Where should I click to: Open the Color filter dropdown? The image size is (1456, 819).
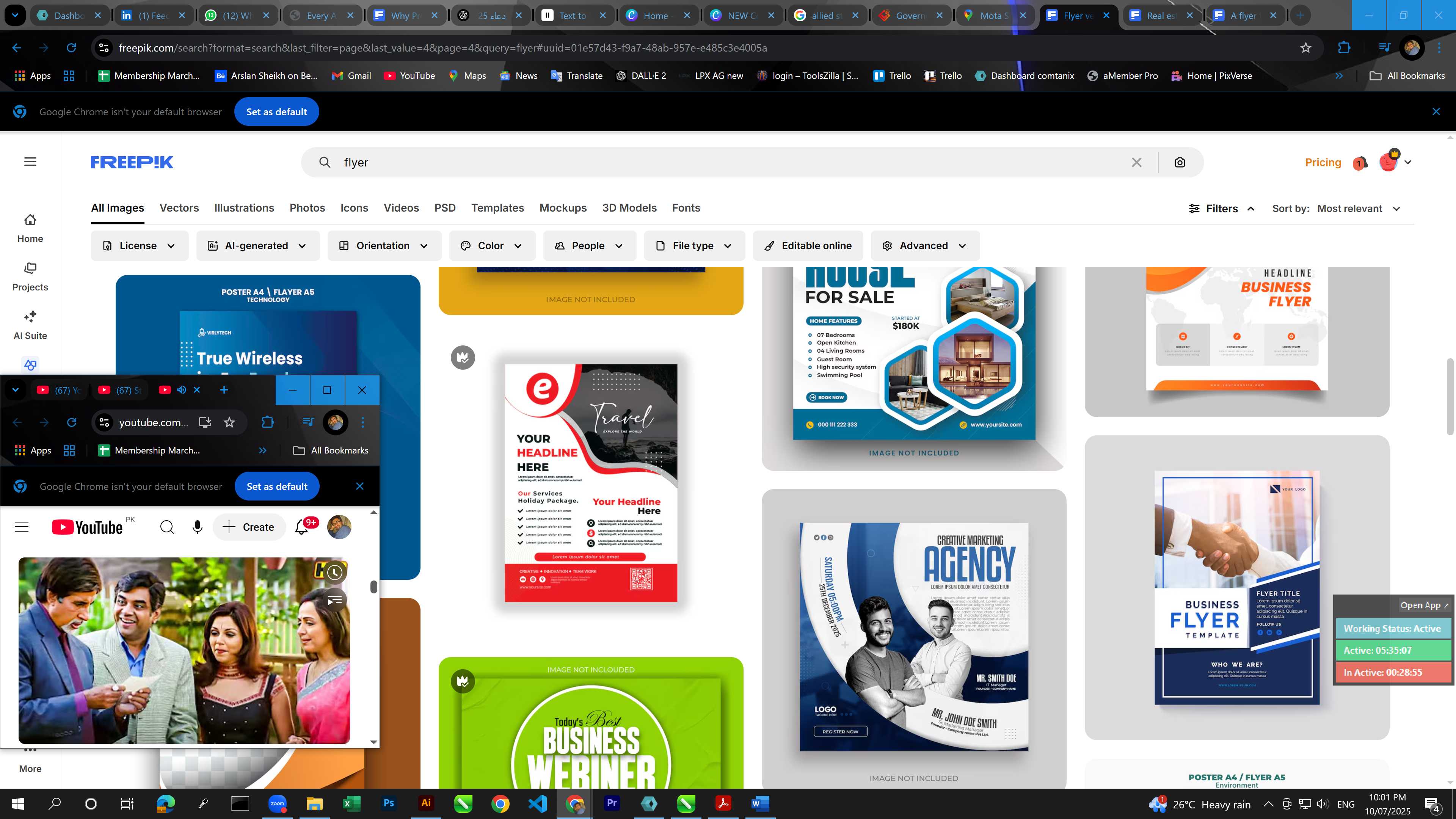coord(492,246)
